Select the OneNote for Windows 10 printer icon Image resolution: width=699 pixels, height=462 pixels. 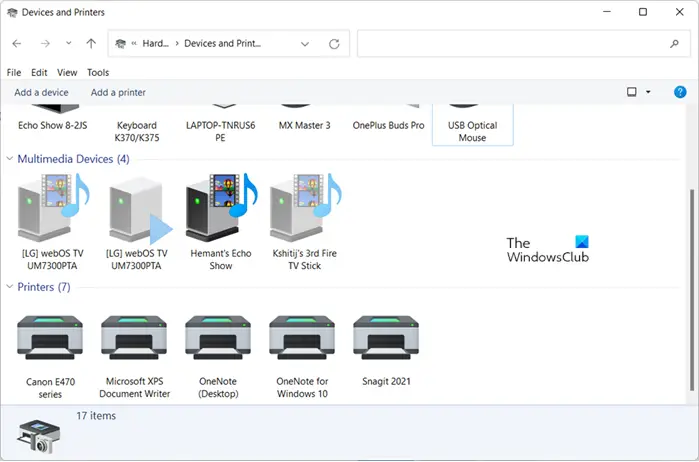(x=302, y=338)
